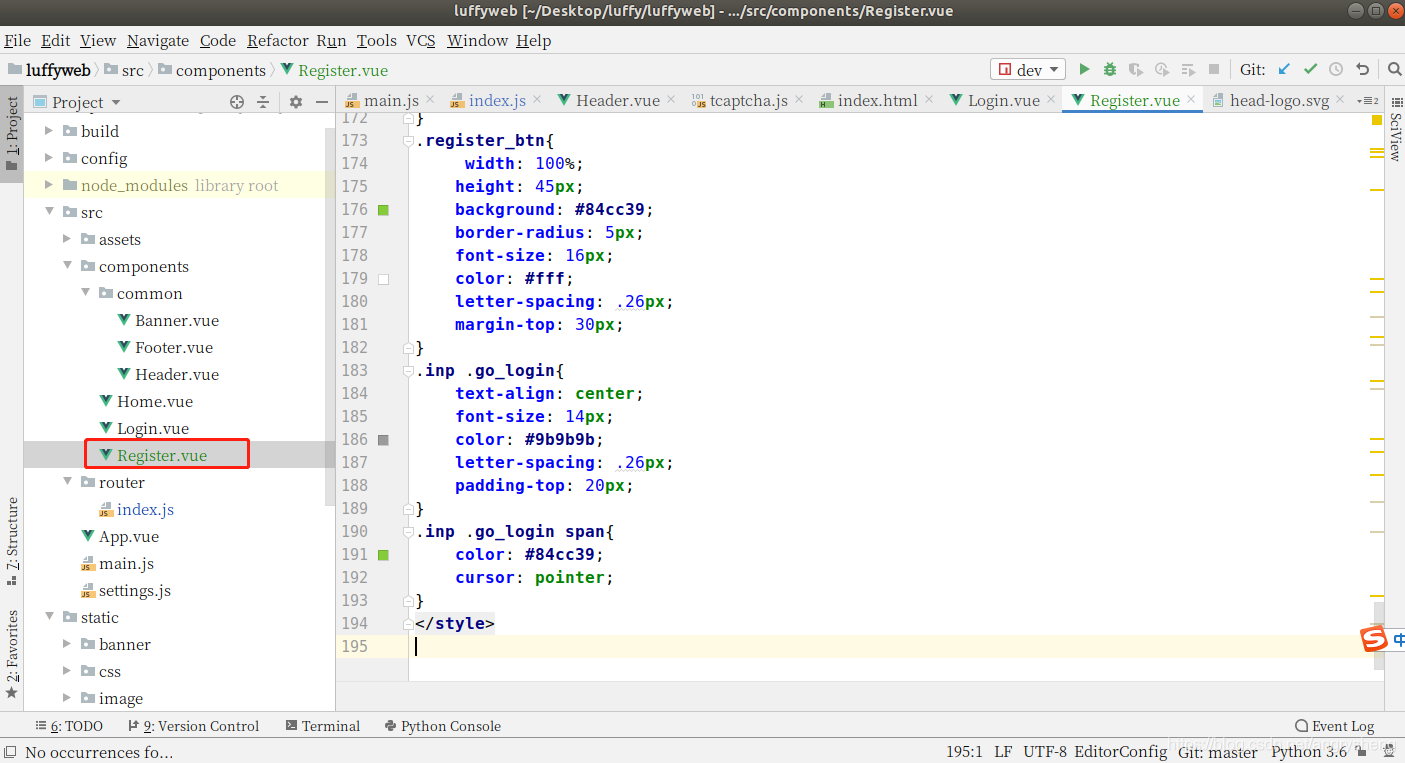Expand the assets folder
1405x763 pixels.
(67, 239)
